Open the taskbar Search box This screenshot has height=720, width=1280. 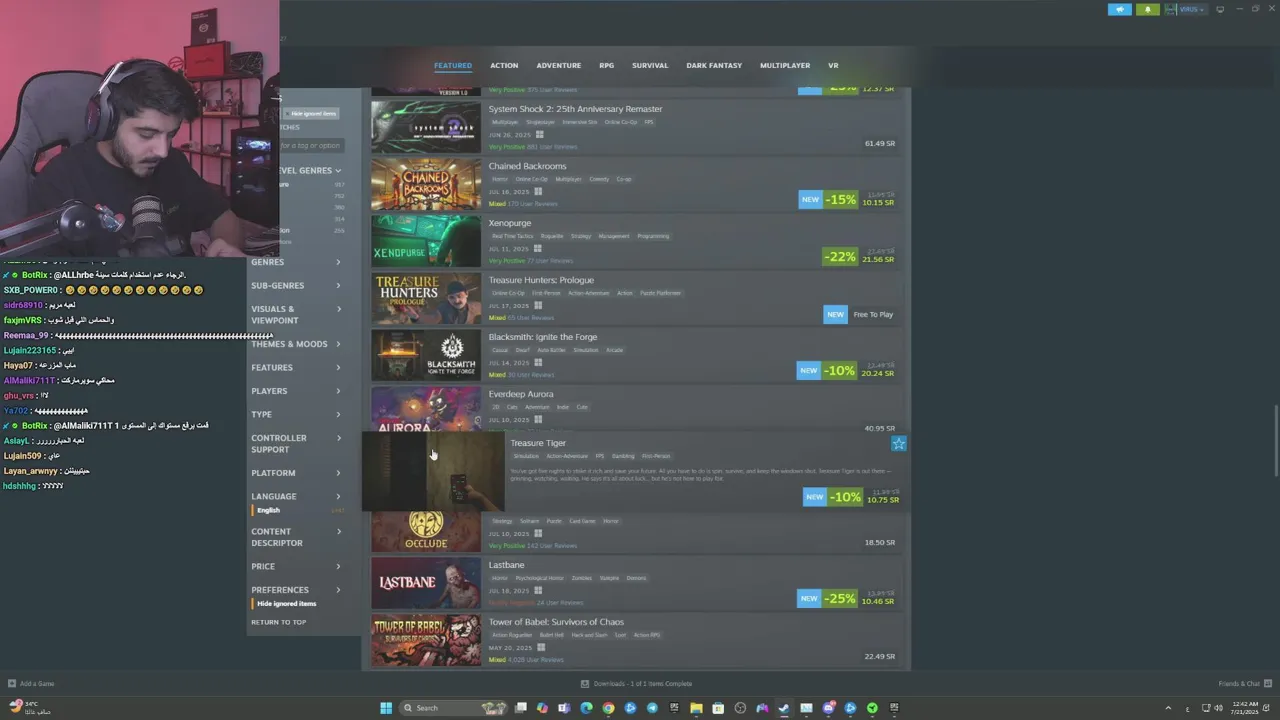(x=452, y=708)
